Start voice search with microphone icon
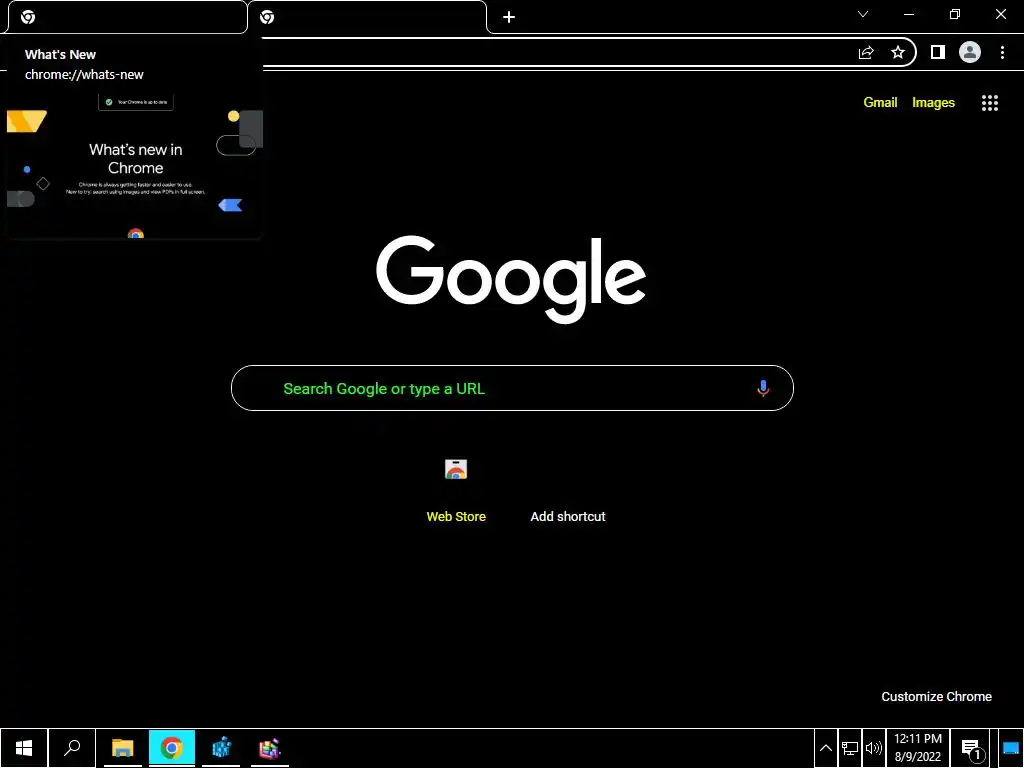This screenshot has width=1024, height=768. (763, 388)
